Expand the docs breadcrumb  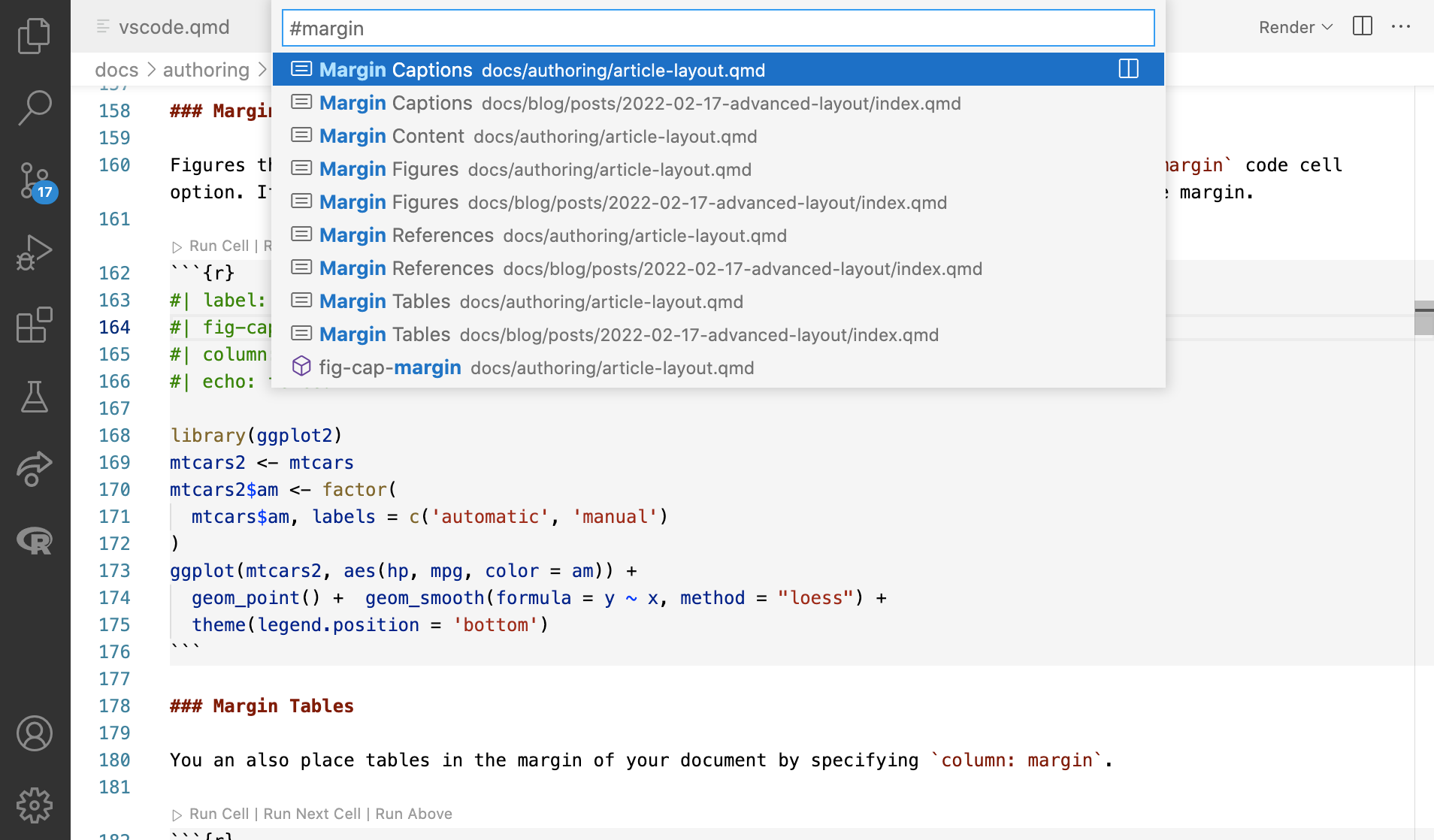point(116,70)
